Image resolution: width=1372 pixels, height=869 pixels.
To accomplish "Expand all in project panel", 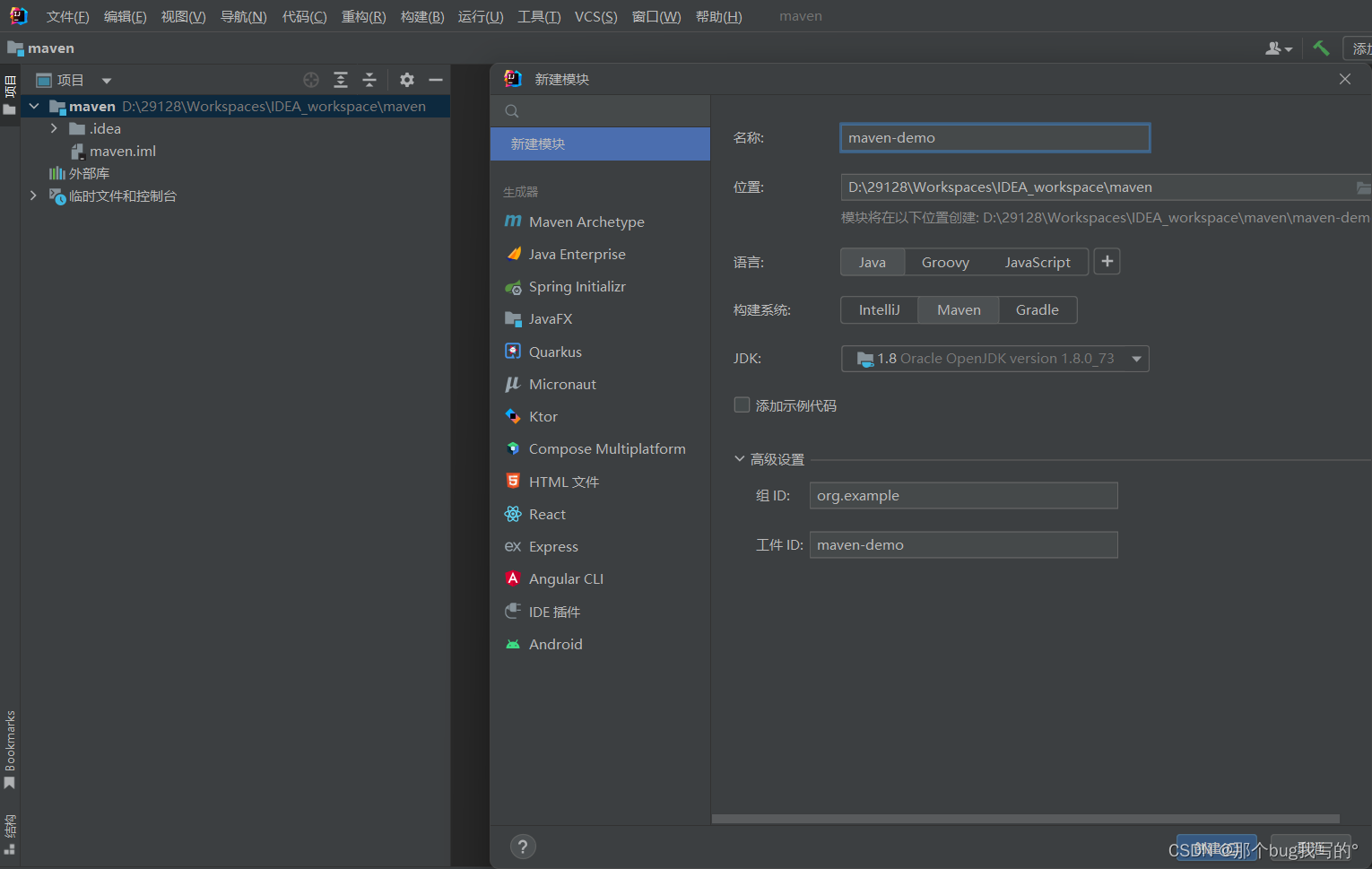I will (341, 80).
